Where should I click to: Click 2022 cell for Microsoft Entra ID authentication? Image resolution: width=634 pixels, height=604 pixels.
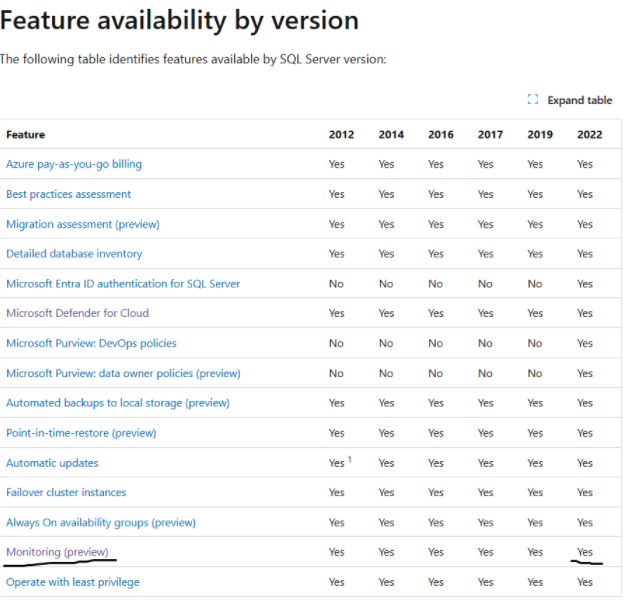pos(585,284)
